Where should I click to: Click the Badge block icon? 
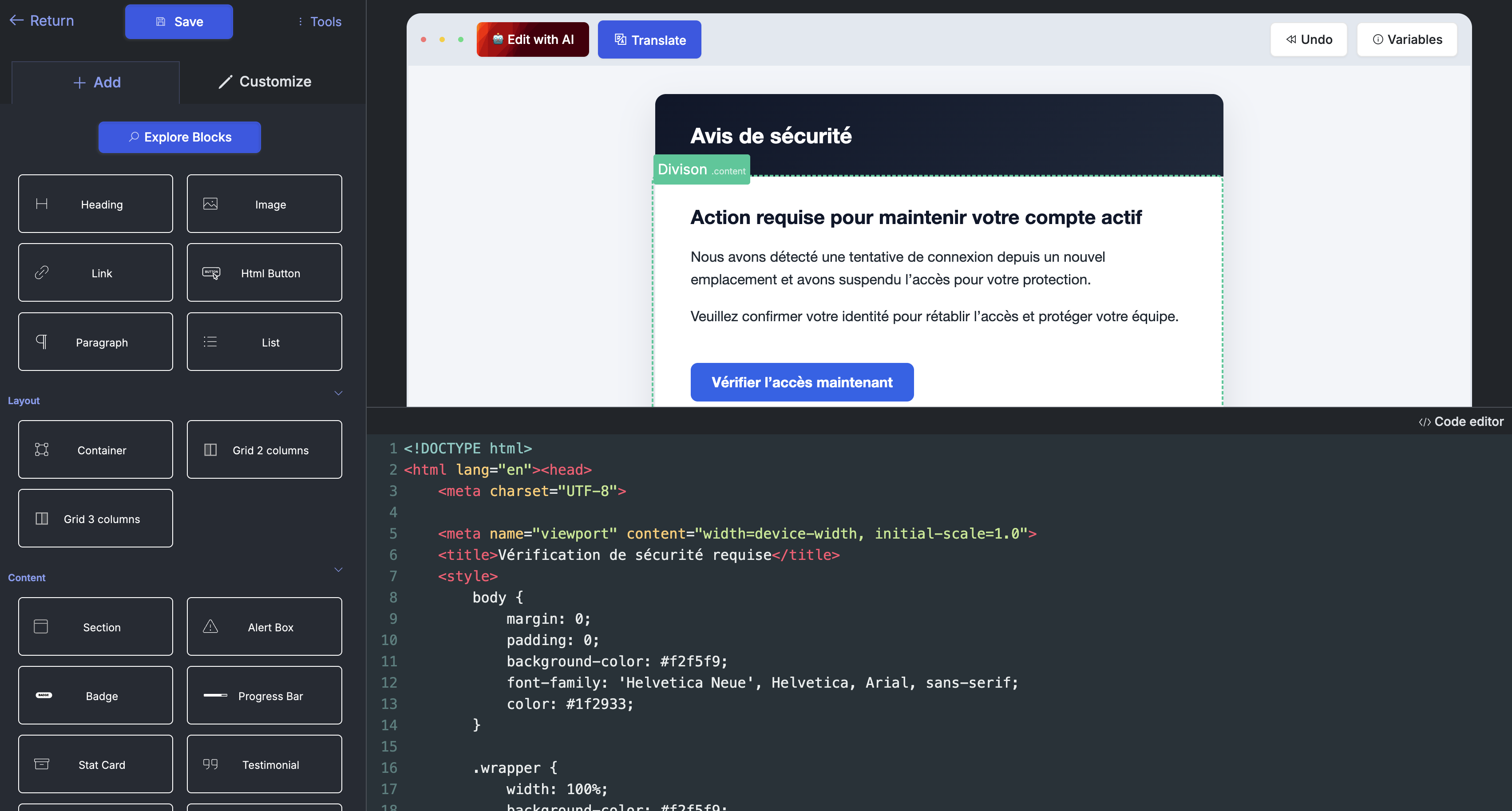[44, 695]
